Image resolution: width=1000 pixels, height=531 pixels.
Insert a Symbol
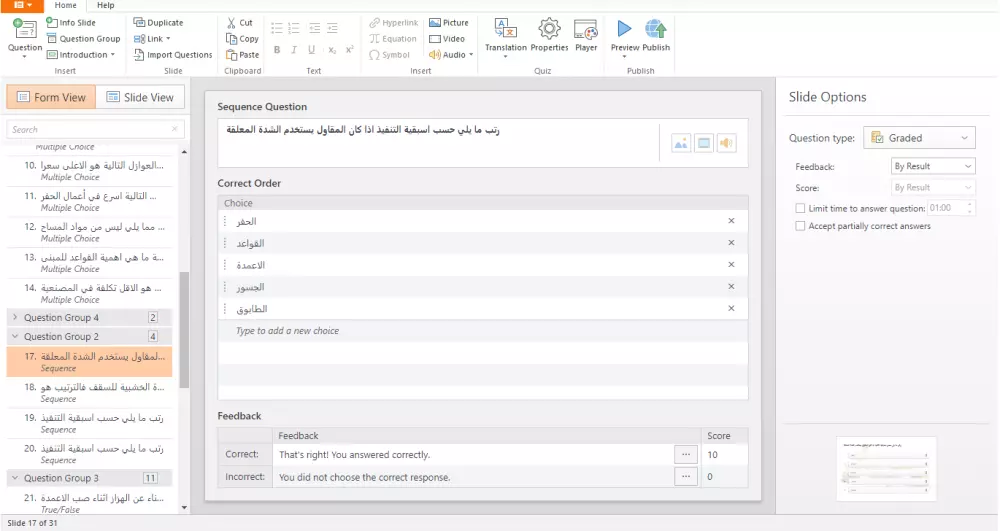point(389,55)
